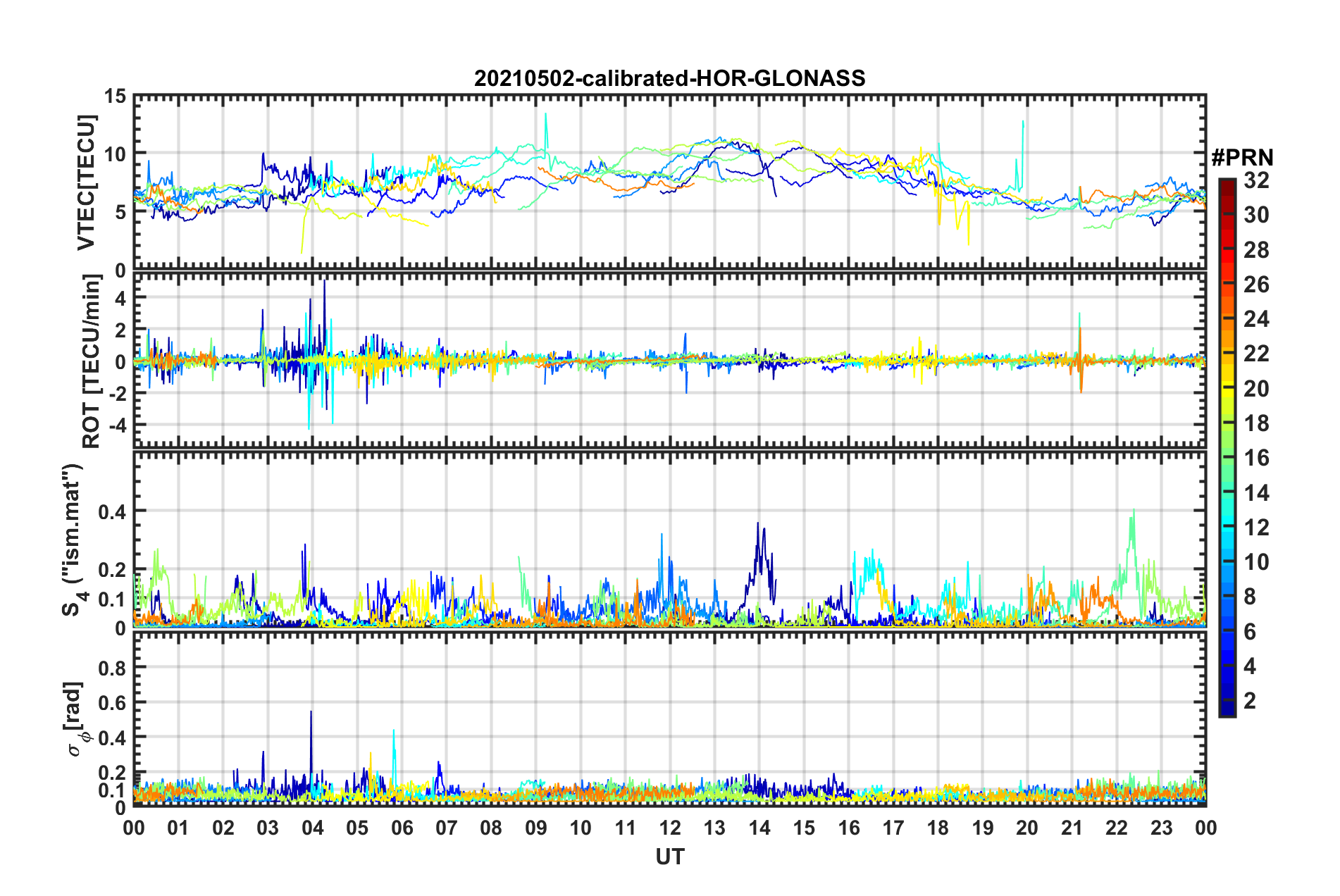Click colorbar tick label 32
The height and width of the screenshot is (896, 1340).
coord(1256,180)
